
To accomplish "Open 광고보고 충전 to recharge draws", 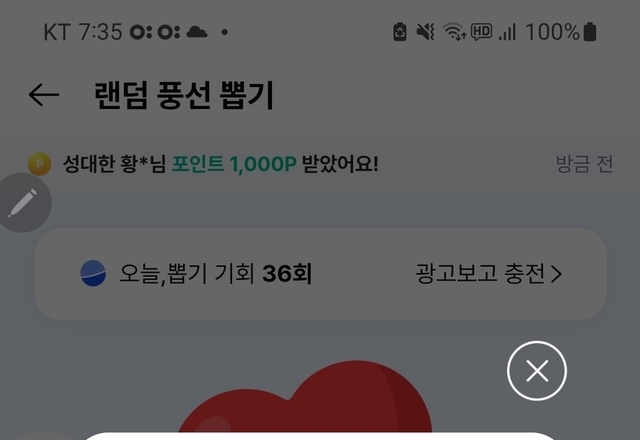I will (x=489, y=273).
